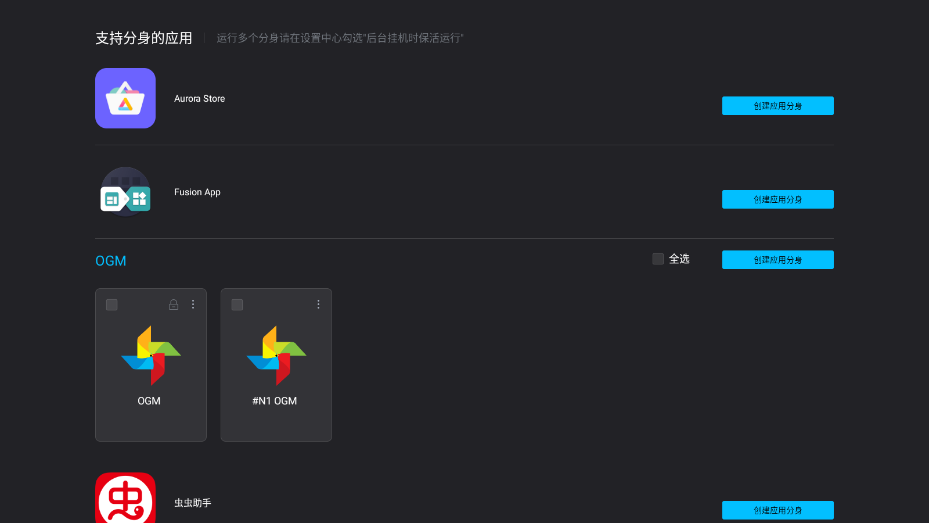Create app clone for Fusion App
Screen dimensions: 929x523
(777, 200)
